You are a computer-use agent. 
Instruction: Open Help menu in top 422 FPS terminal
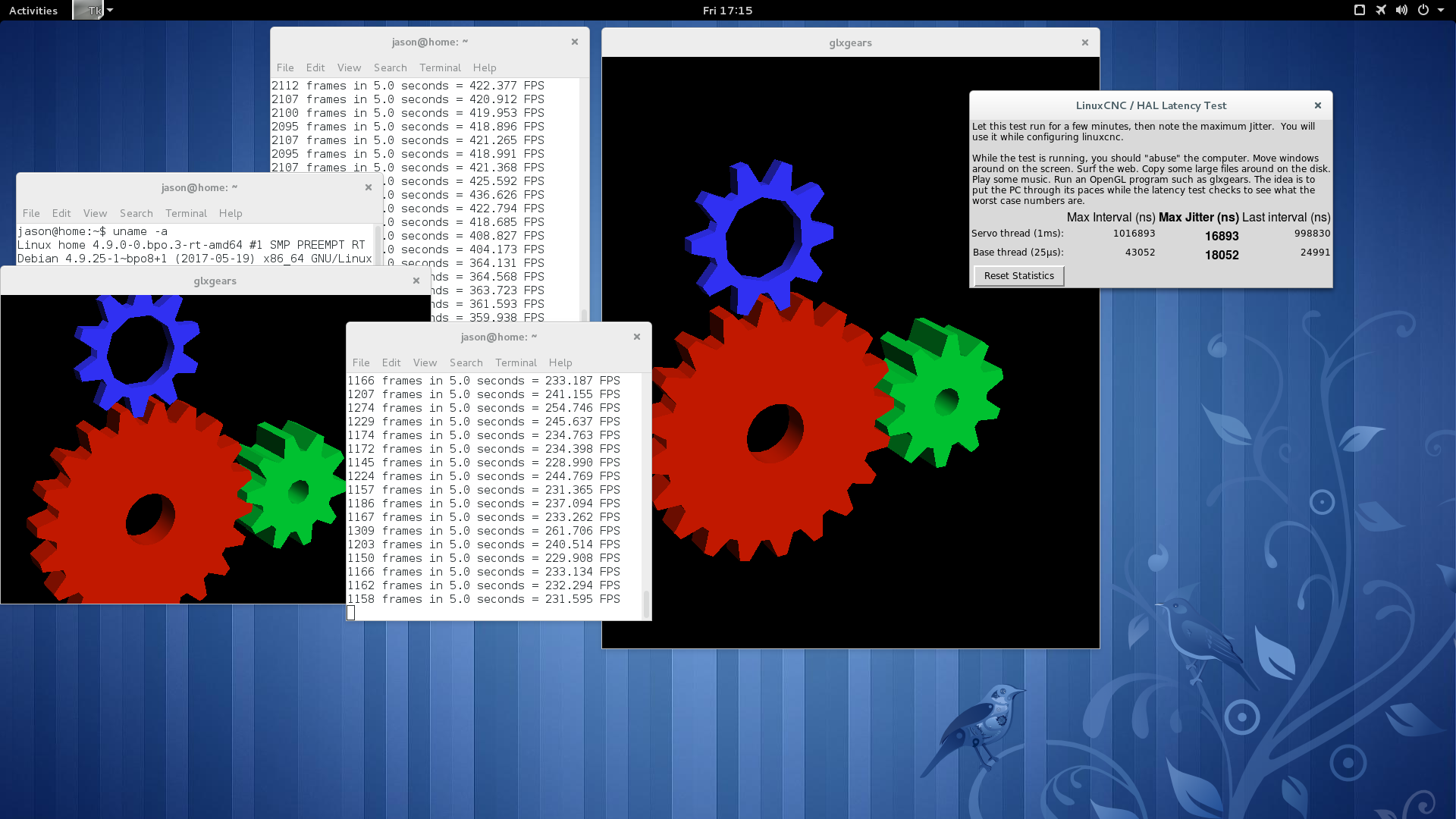pyautogui.click(x=485, y=67)
